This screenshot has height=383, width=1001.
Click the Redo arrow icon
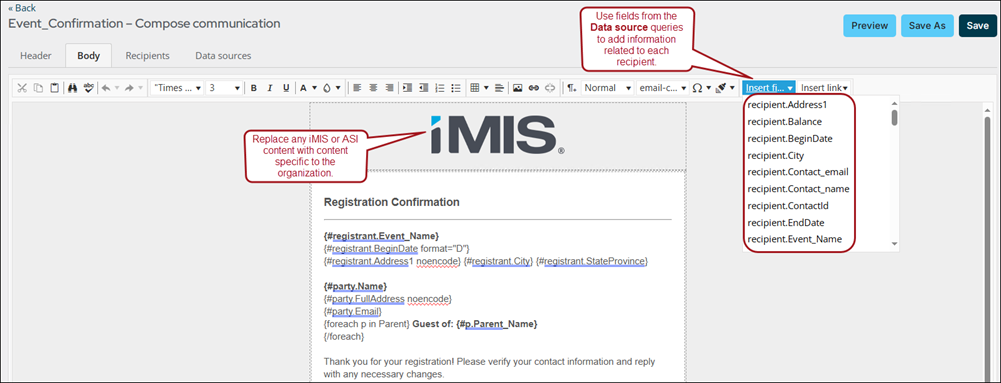129,88
